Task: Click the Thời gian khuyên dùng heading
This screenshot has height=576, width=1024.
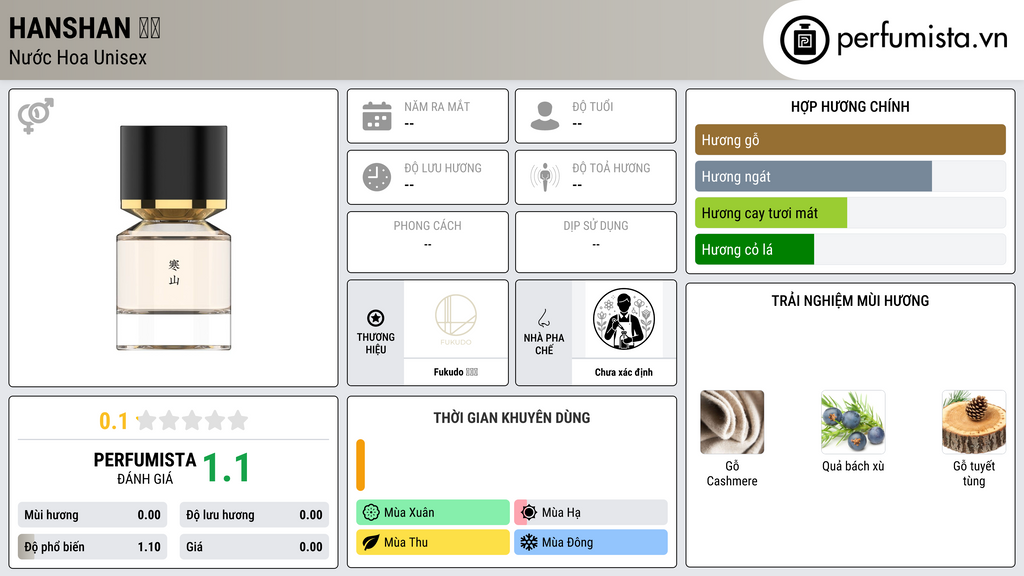Action: pyautogui.click(x=512, y=417)
